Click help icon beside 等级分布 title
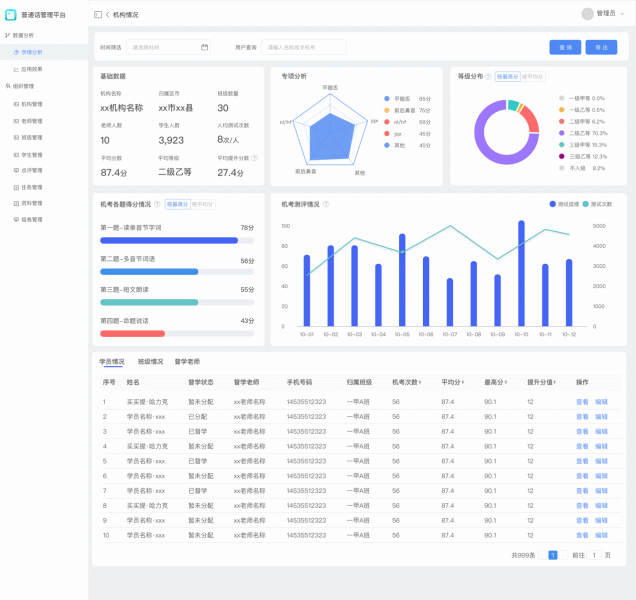636x600 pixels. (489, 76)
